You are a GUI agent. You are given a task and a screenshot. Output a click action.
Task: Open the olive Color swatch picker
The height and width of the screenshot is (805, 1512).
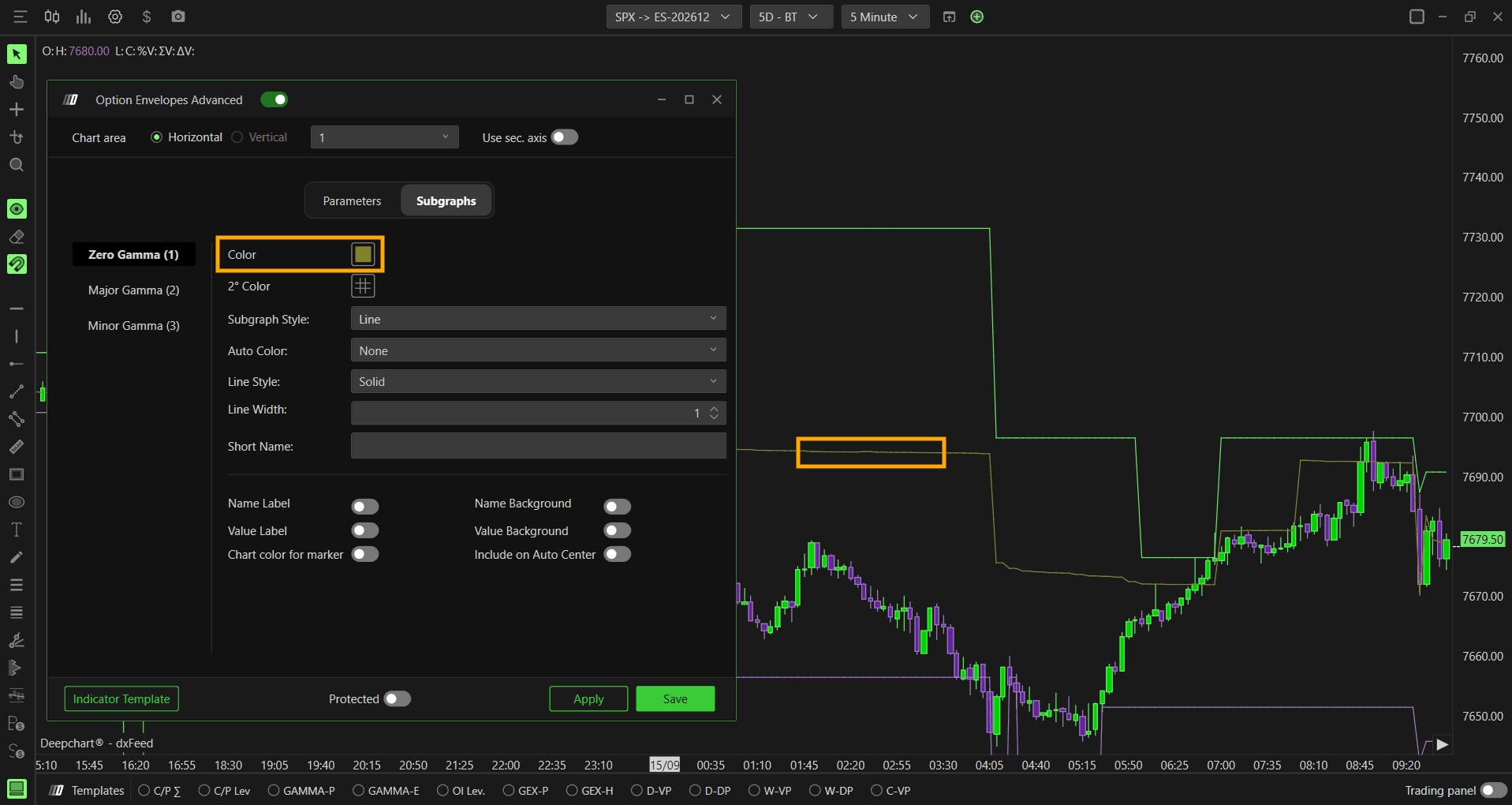(x=363, y=254)
